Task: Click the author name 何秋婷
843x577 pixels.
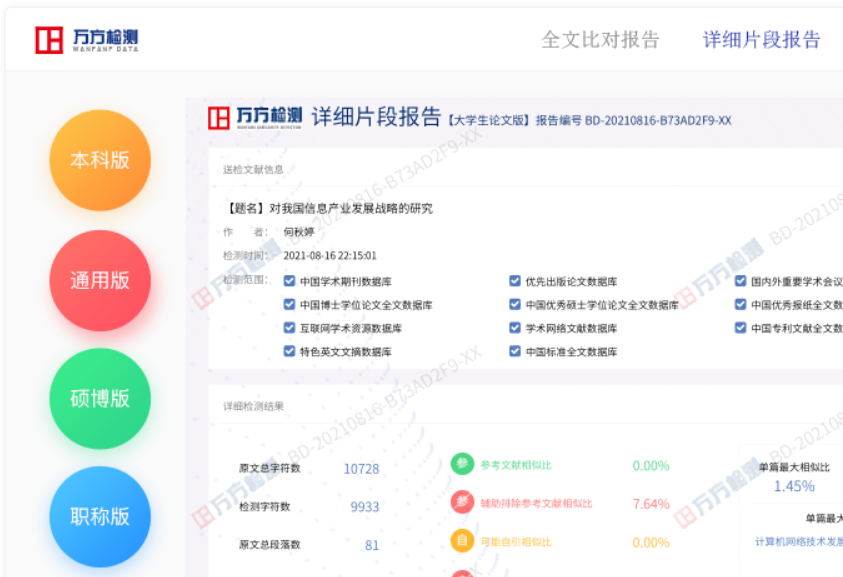Action: point(299,232)
